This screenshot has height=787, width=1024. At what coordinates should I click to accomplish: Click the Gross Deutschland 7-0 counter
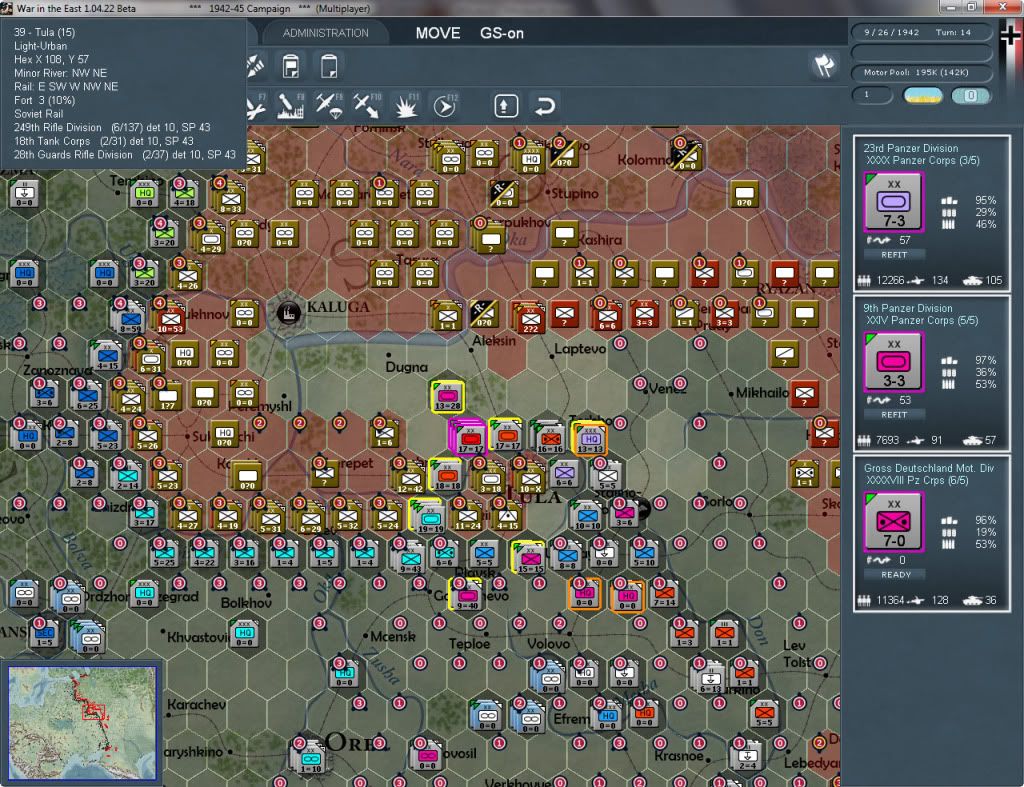tap(894, 522)
